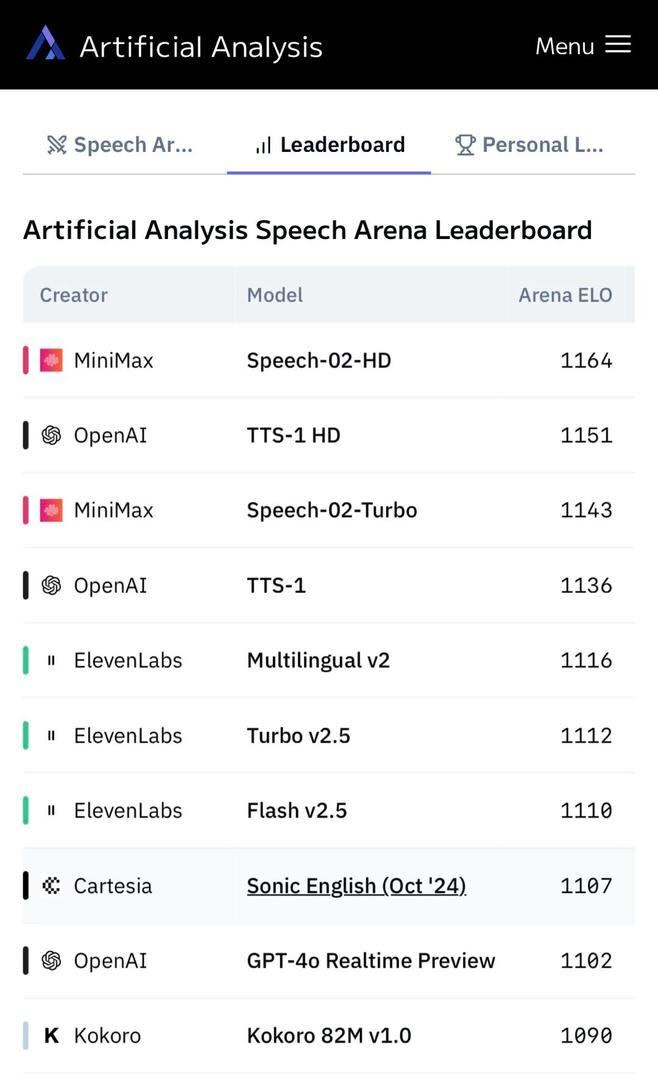Switch to the Speech Arena tab
The width and height of the screenshot is (658, 1080).
click(120, 145)
